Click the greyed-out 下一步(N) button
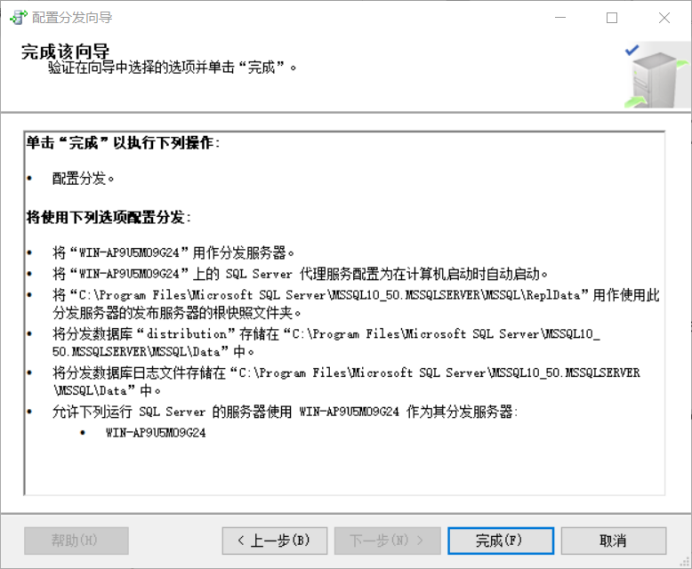 tap(387, 541)
